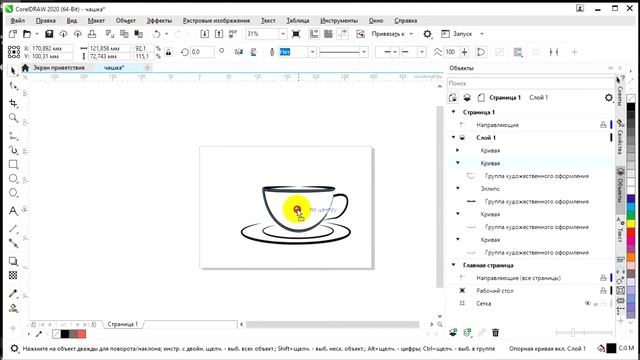Undo the last action with the Undo arrow
This screenshot has height=360, width=640.
[x=156, y=34]
